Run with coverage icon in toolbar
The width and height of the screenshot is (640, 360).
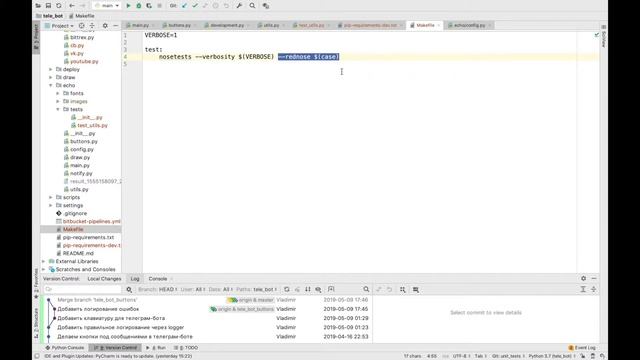click(149, 6)
